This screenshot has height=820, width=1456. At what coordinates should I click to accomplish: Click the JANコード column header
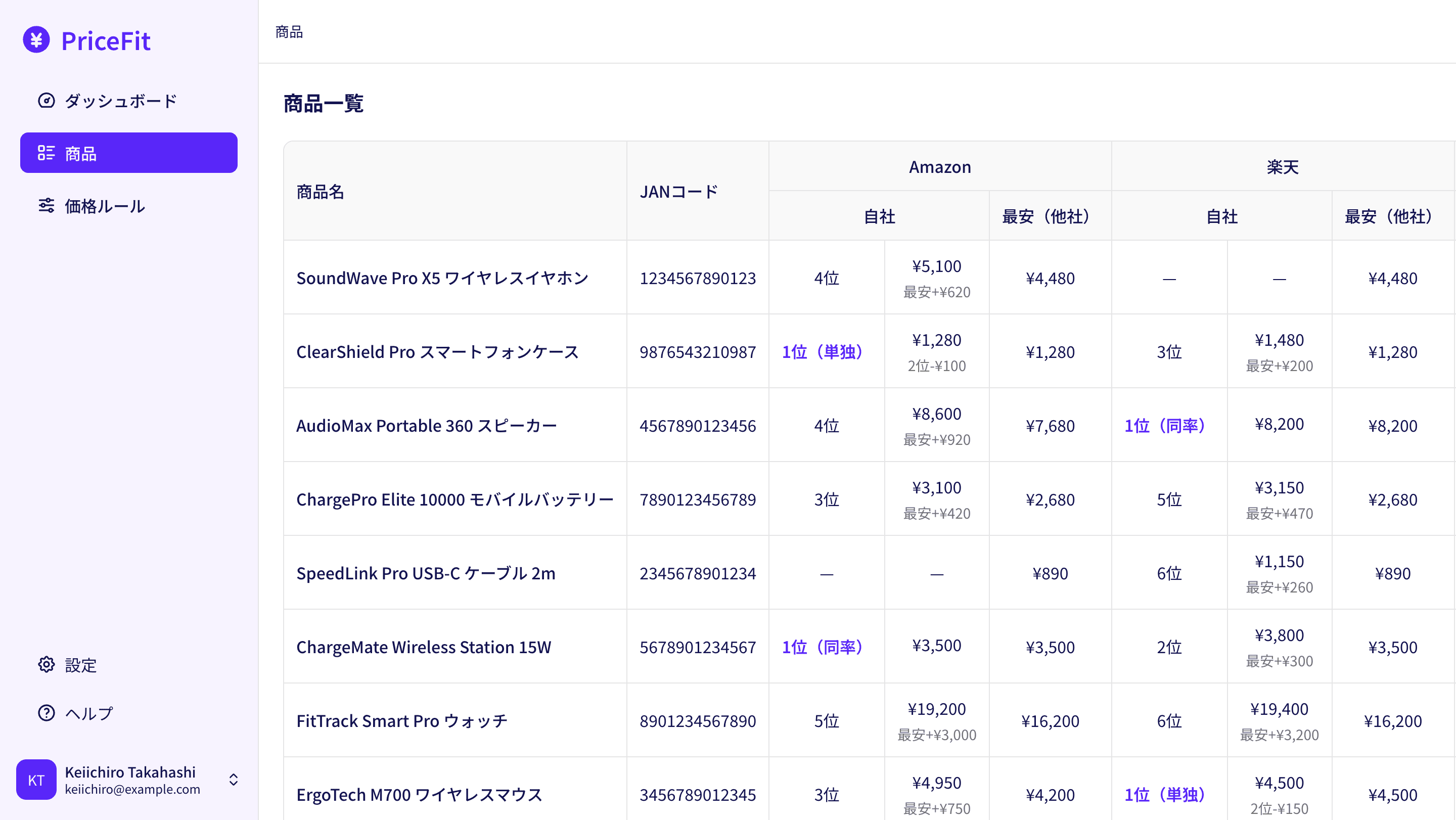pyautogui.click(x=678, y=192)
